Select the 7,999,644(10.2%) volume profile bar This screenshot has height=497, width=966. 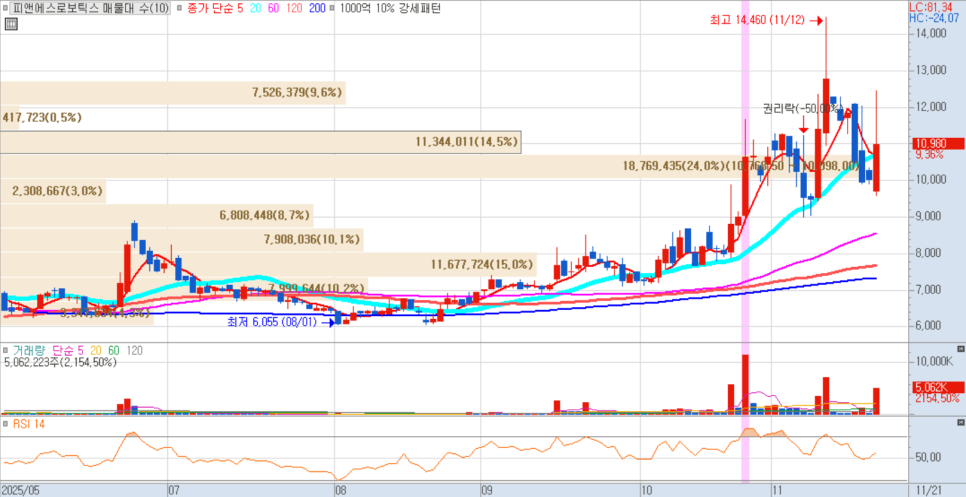point(184,288)
